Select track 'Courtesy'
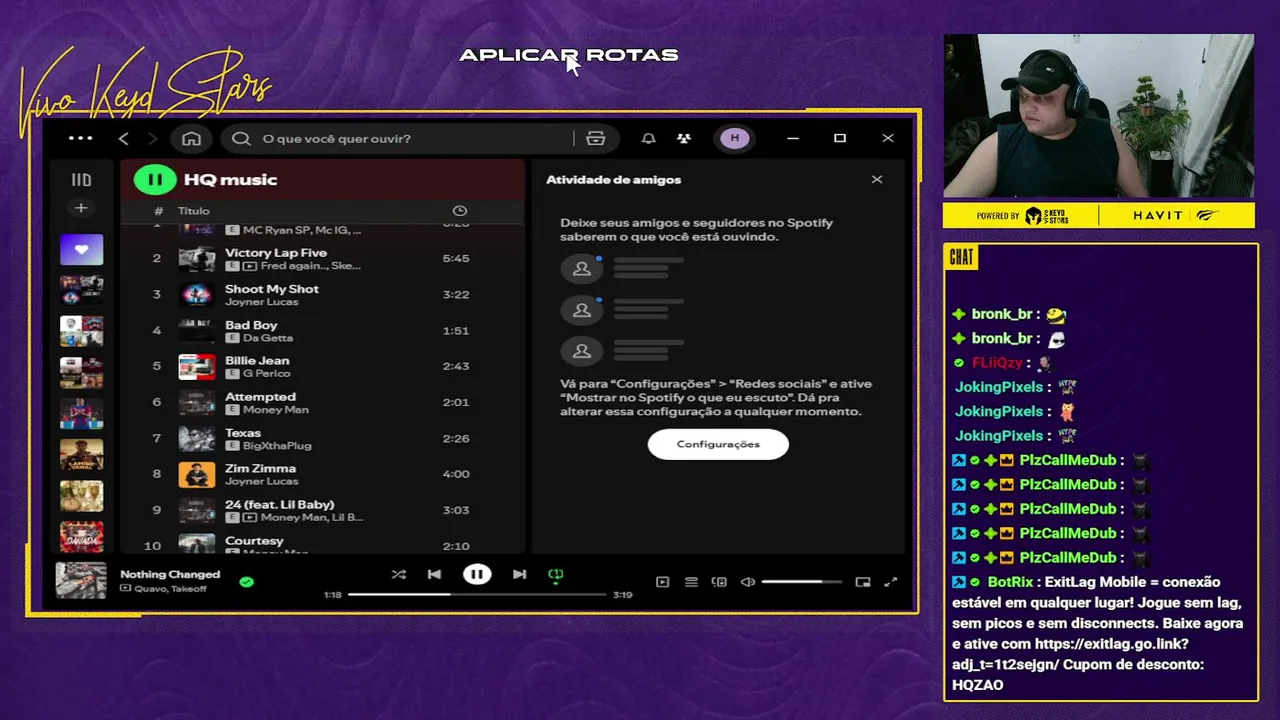This screenshot has height=720, width=1280. click(254, 541)
